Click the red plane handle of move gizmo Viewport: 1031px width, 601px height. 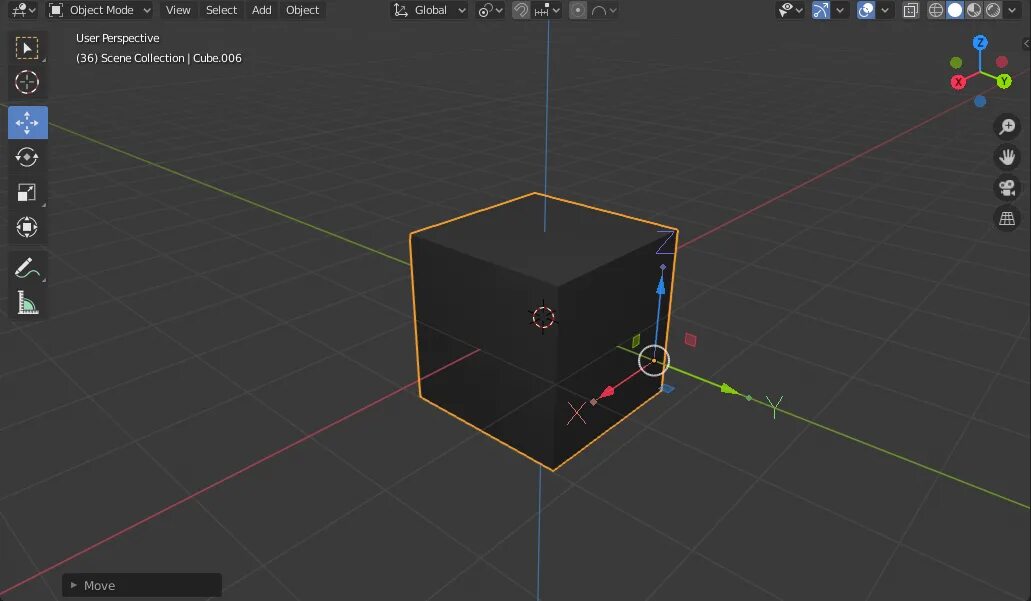tap(690, 339)
